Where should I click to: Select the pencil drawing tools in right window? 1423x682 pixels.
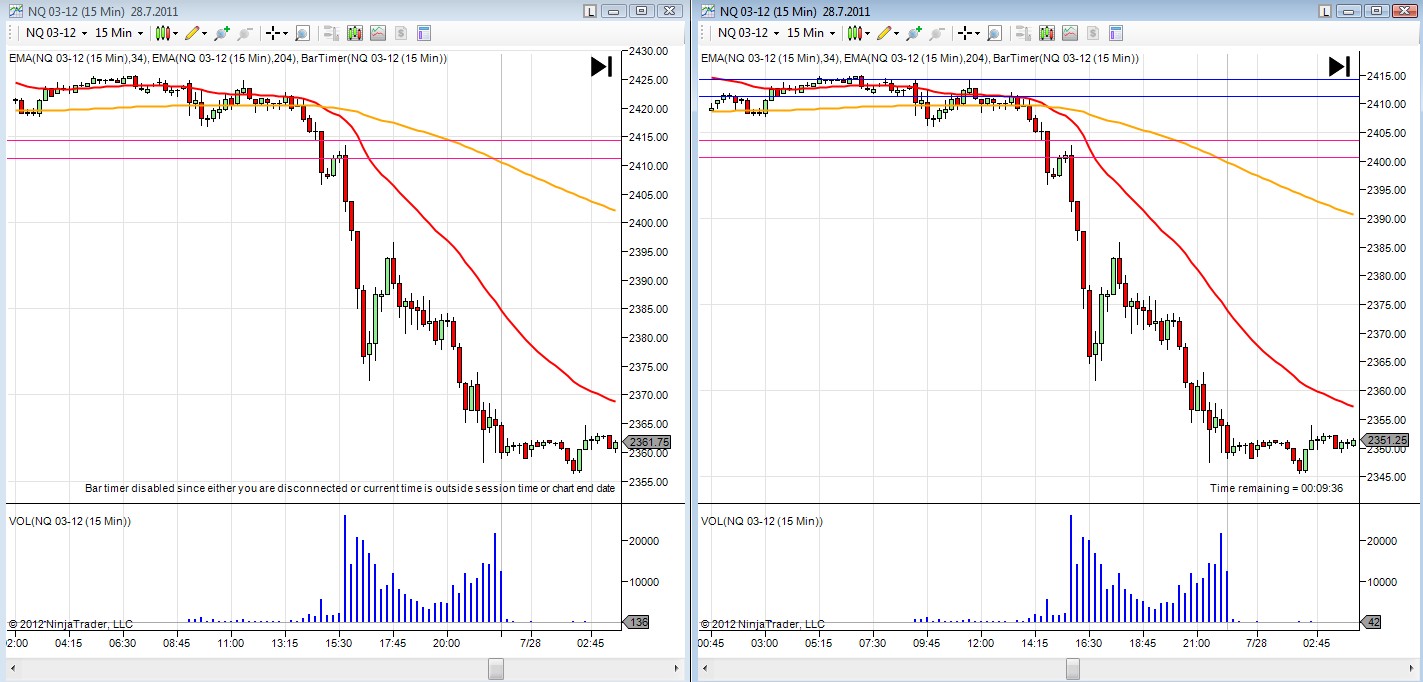pyautogui.click(x=884, y=33)
